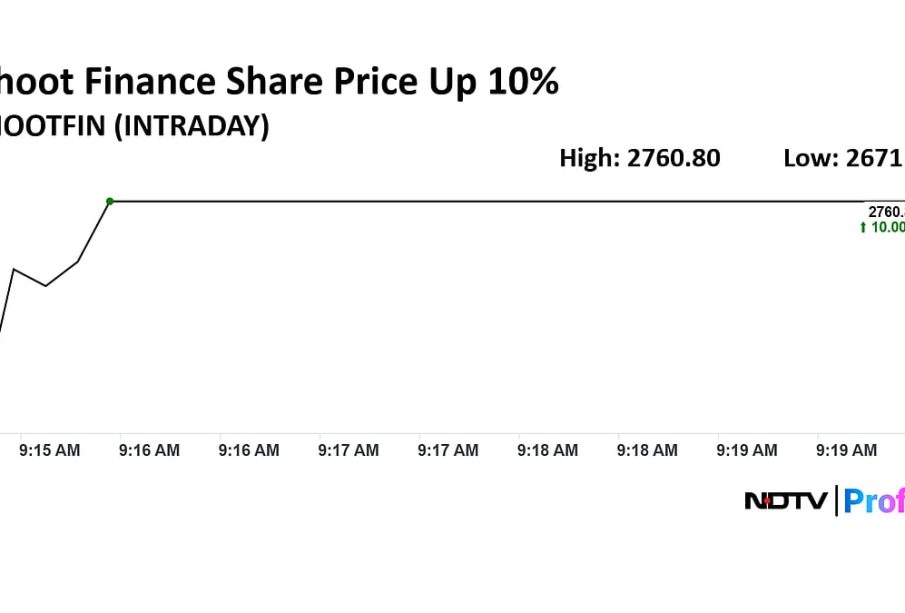905x613 pixels.
Task: Click the 9:15 AM time axis label
Action: [50, 451]
